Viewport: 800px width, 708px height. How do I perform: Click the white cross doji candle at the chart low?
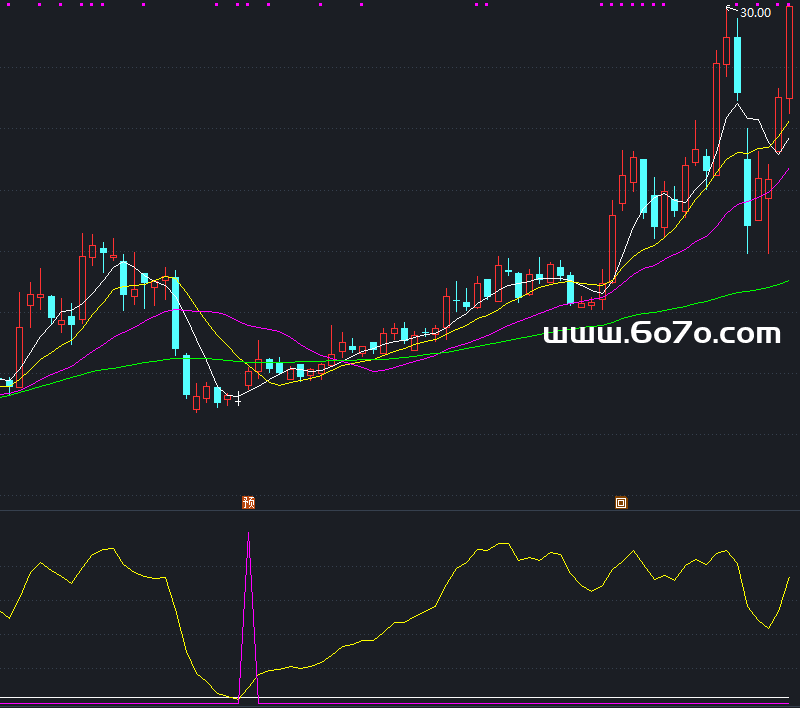[238, 399]
